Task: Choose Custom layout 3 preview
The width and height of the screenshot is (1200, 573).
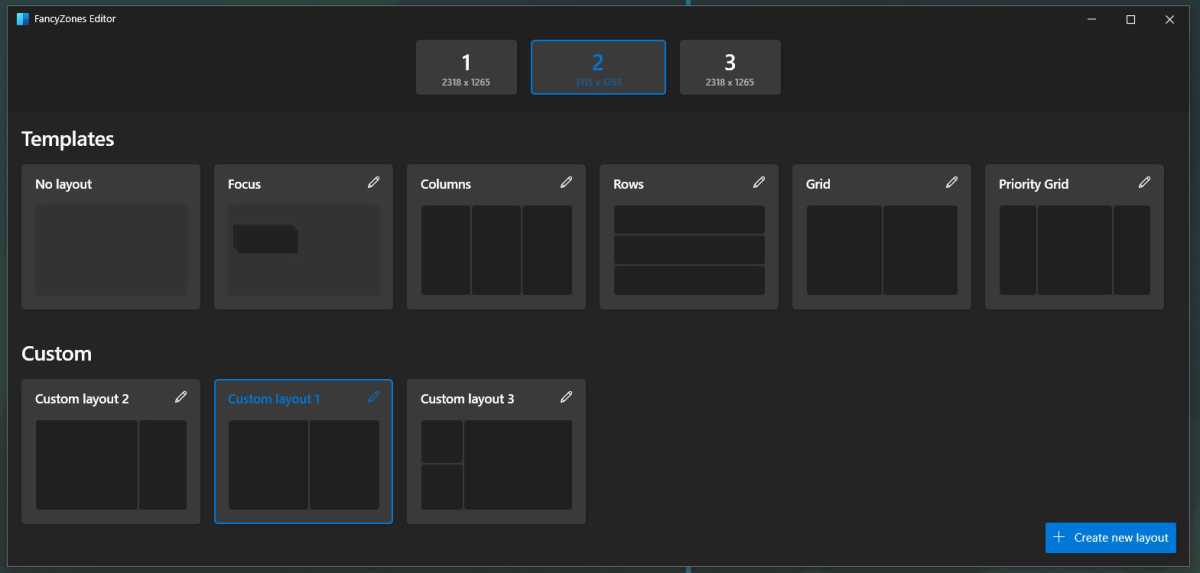Action: [x=496, y=465]
